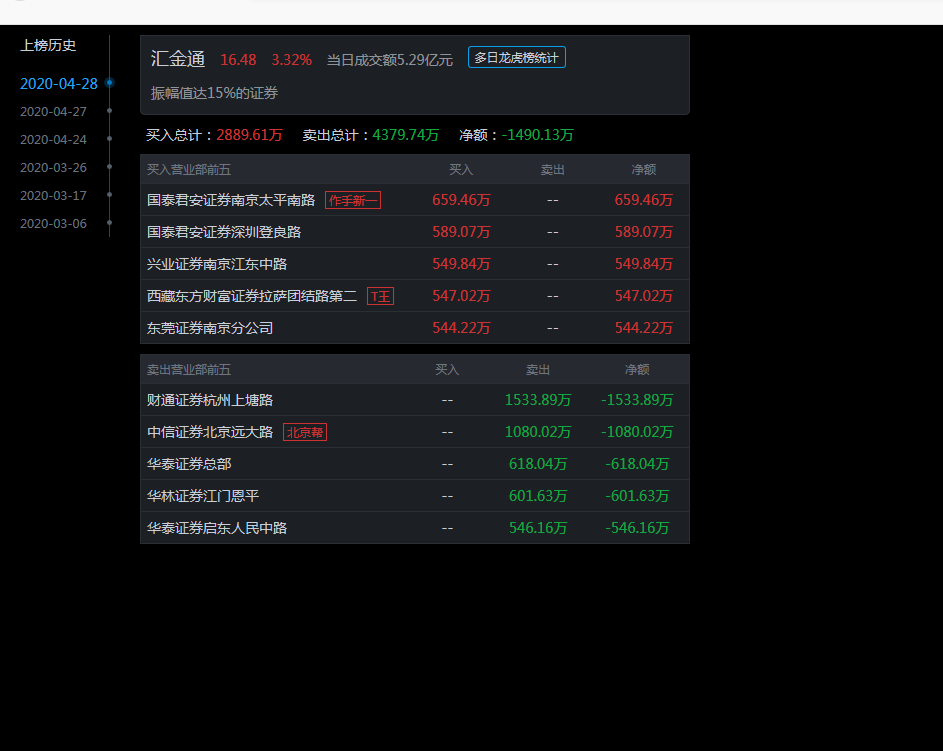Select row 华林证券江门恩平

415,495
